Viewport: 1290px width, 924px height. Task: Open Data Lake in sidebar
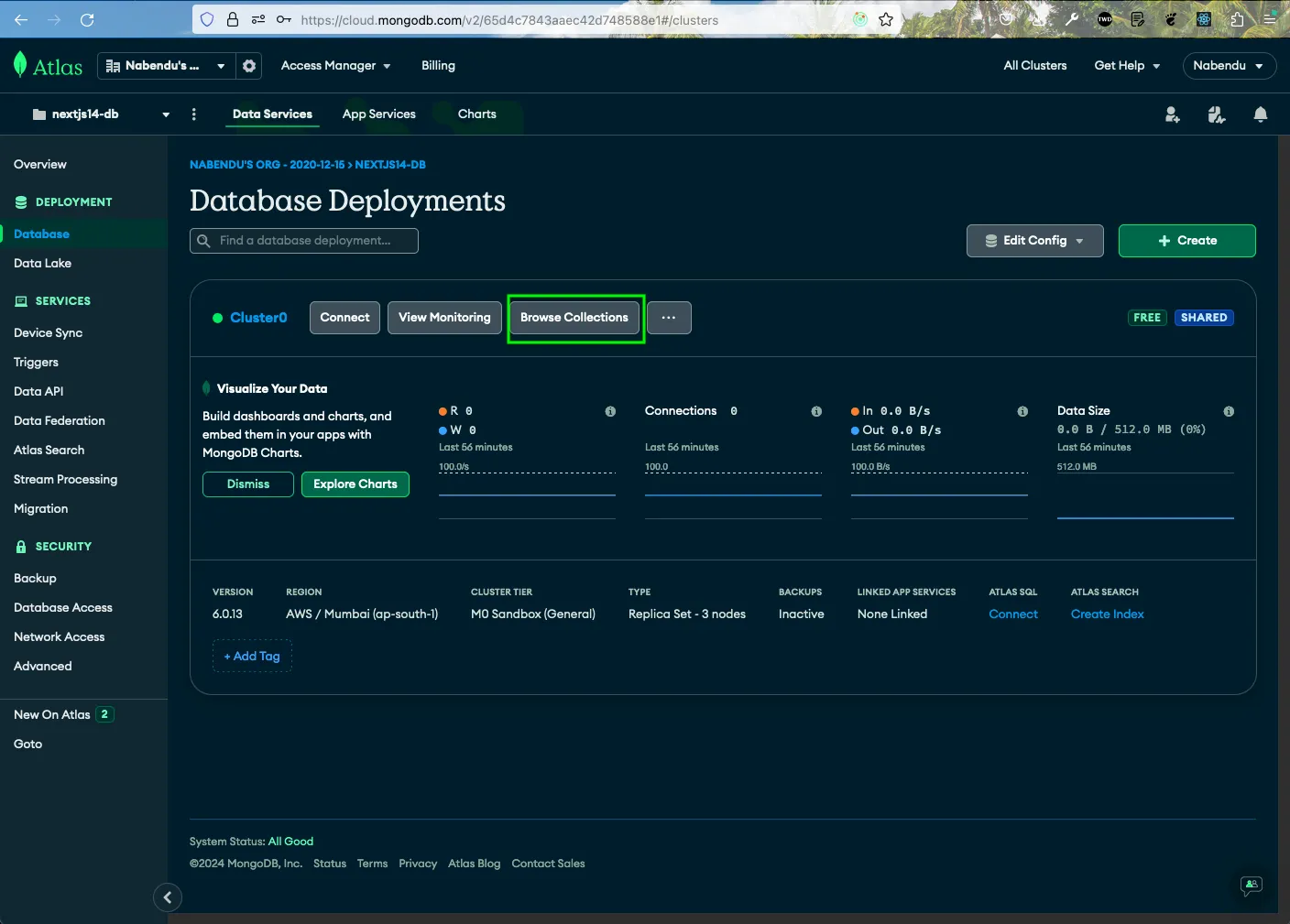coord(42,264)
